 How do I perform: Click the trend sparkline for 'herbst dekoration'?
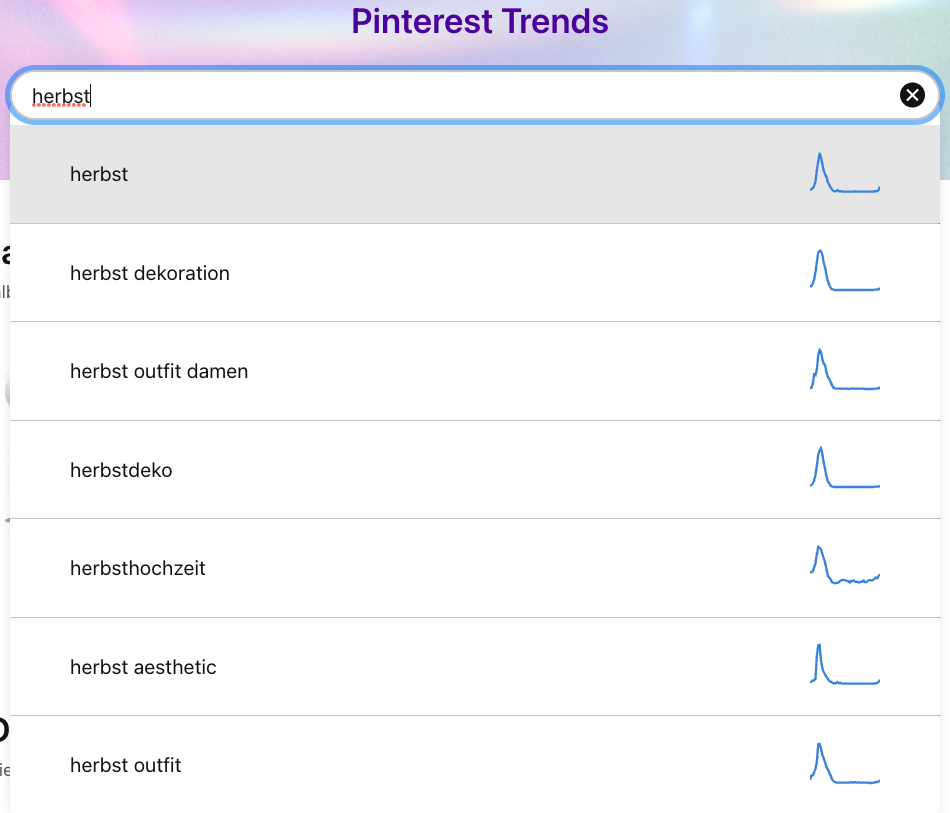pyautogui.click(x=845, y=271)
